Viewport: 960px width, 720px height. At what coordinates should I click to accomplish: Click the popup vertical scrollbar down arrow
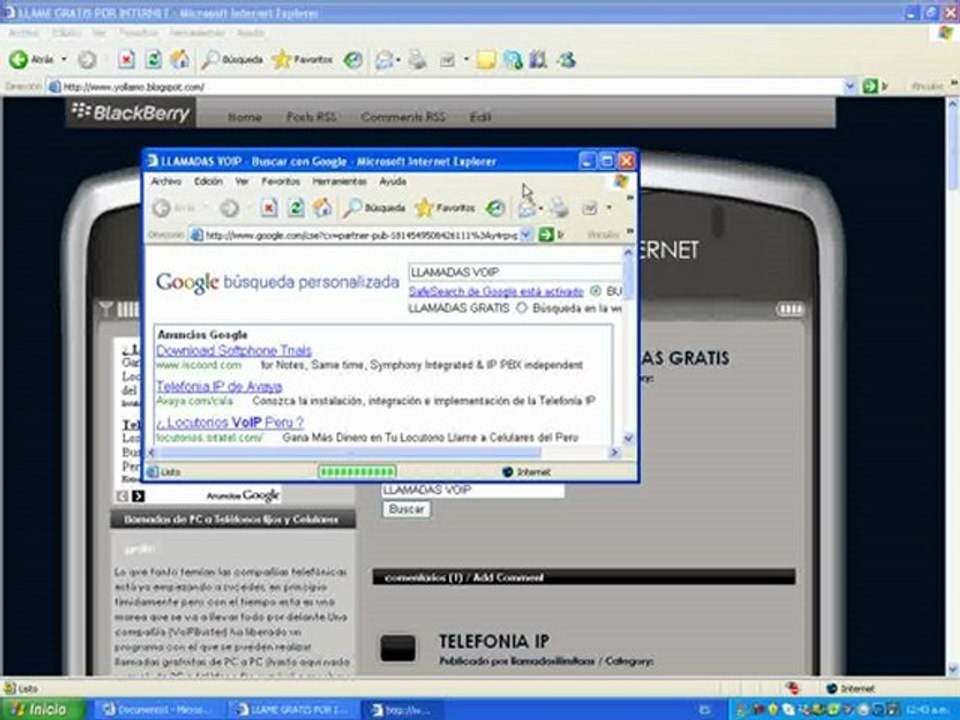click(x=628, y=438)
